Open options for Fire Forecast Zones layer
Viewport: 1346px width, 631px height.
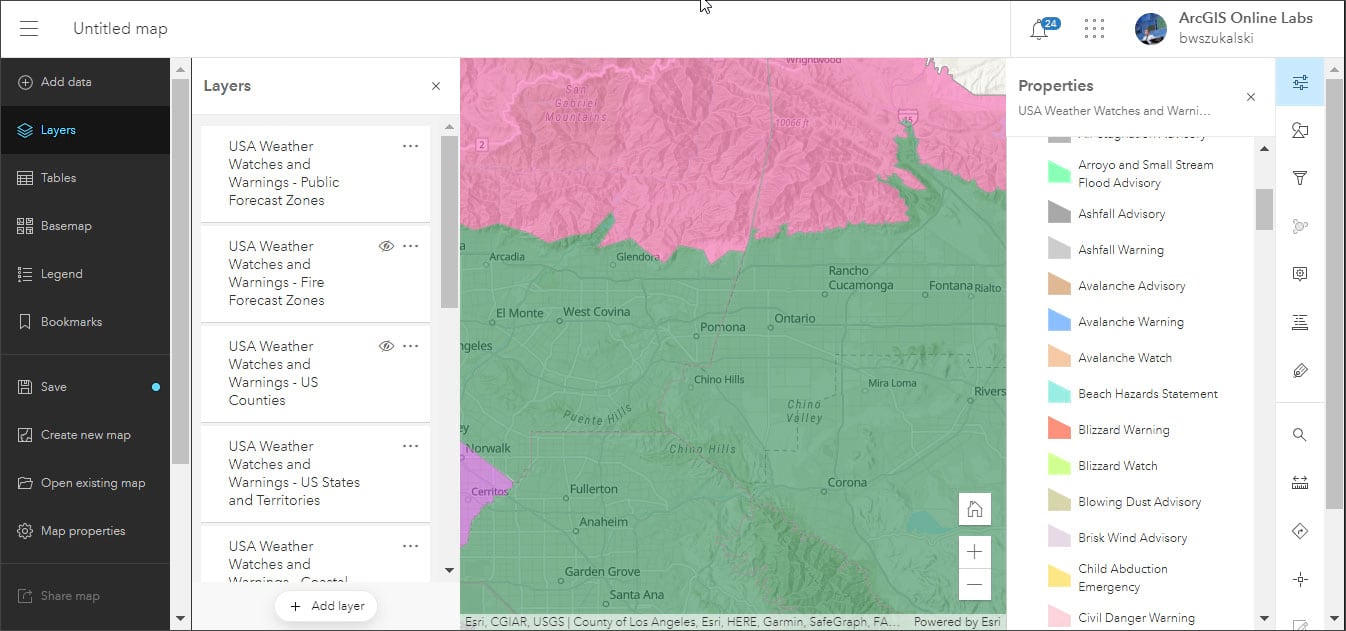coord(410,246)
